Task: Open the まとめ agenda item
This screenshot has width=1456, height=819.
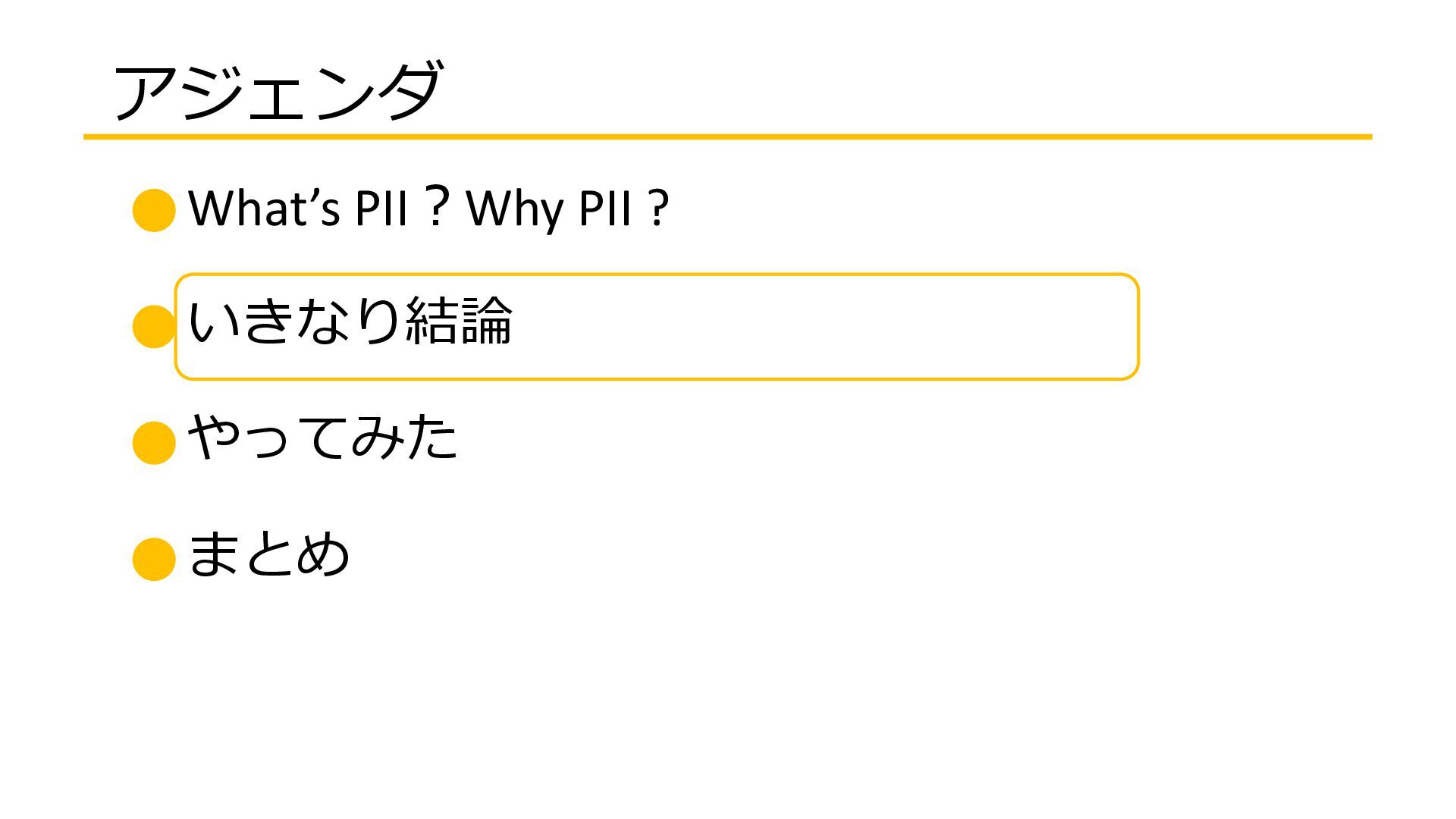Action: coord(268,554)
